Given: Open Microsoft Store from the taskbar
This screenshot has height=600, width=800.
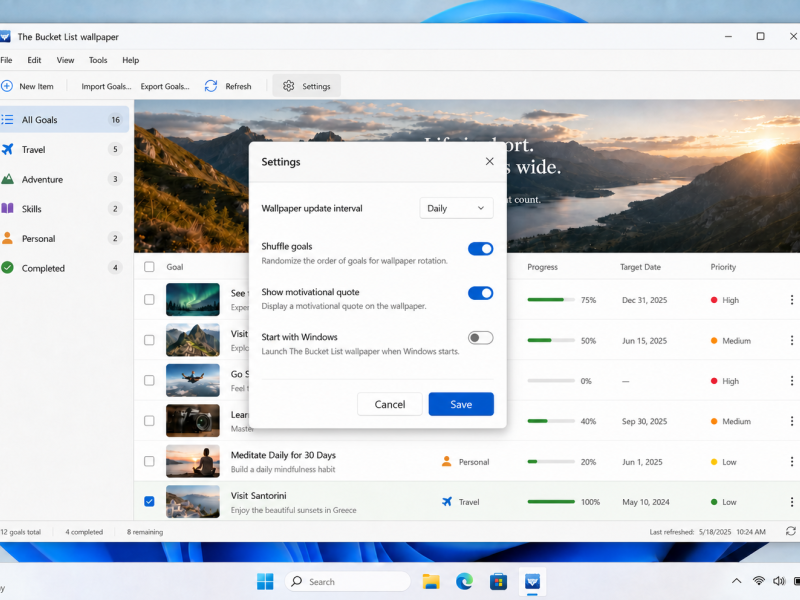Looking at the screenshot, I should click(x=498, y=582).
